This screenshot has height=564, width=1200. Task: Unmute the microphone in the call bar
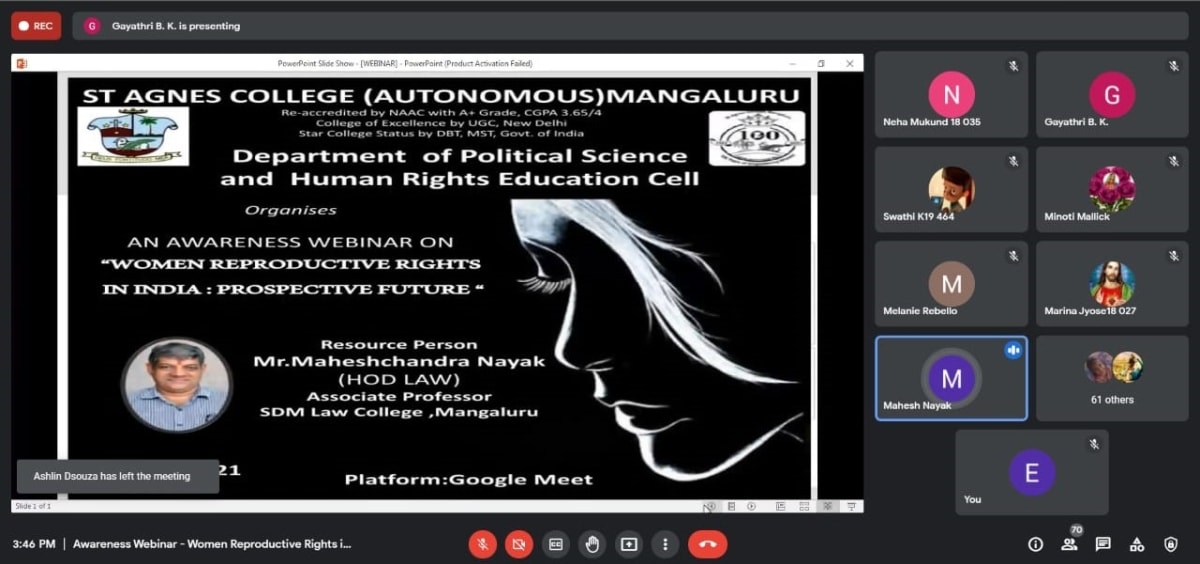tap(482, 544)
